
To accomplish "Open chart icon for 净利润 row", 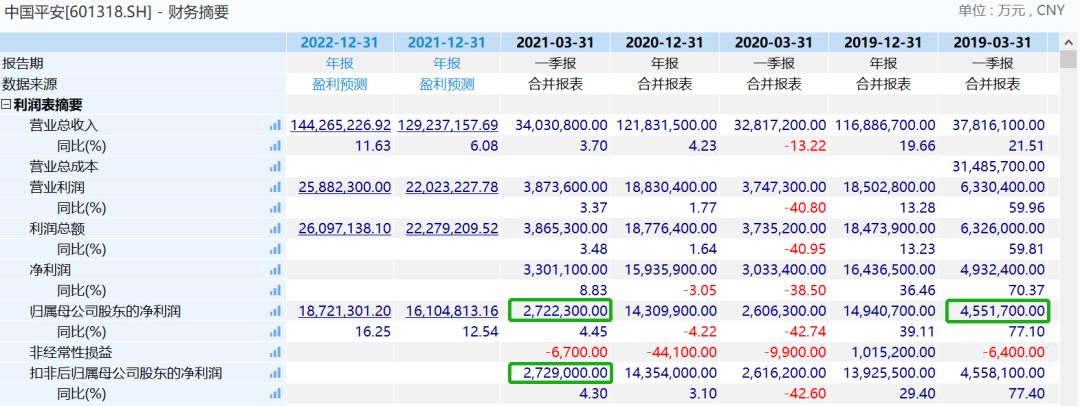I will pyautogui.click(x=276, y=270).
